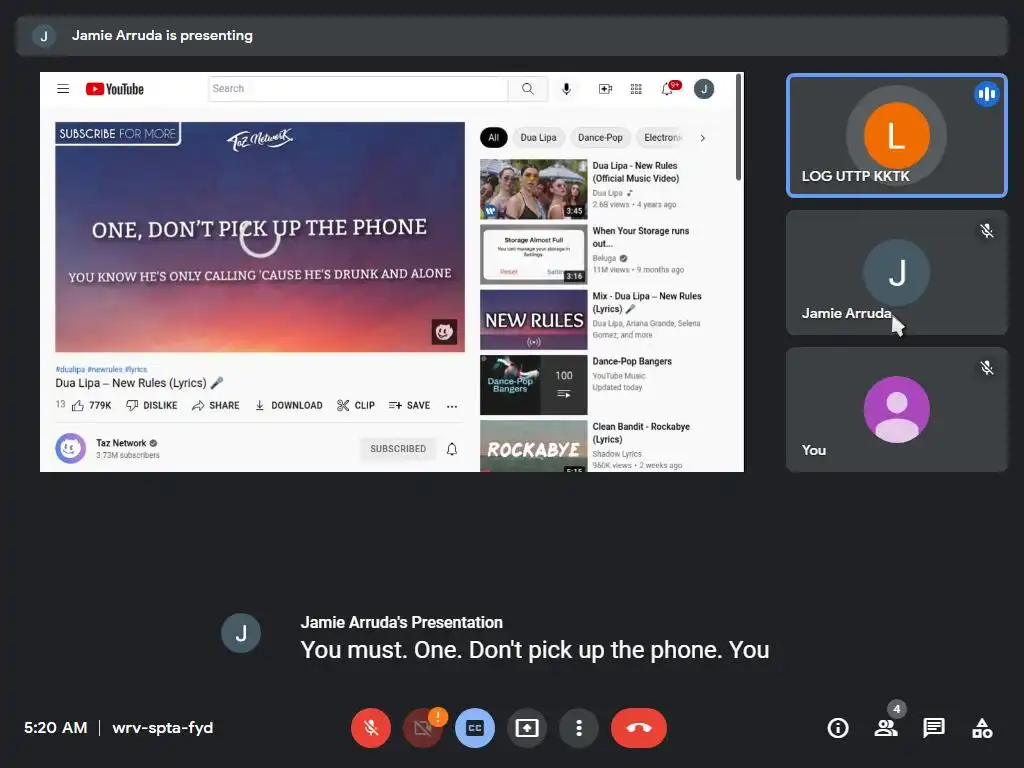Open the Activities icon

(x=982, y=728)
